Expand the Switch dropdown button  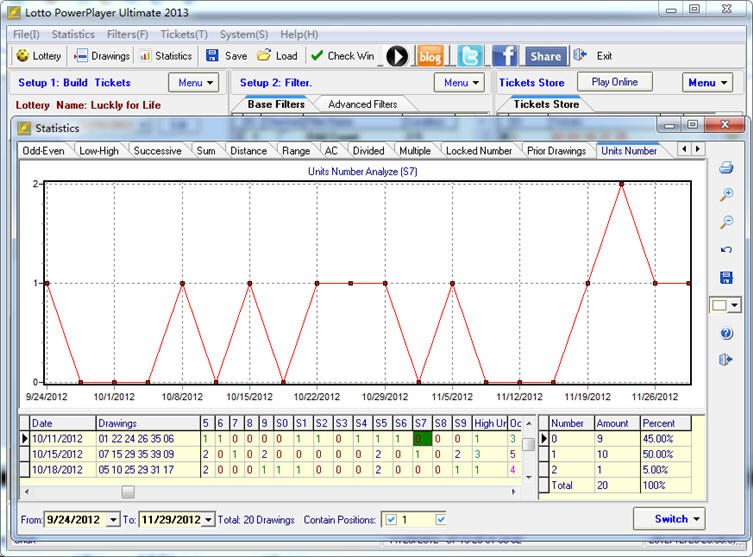[x=669, y=519]
